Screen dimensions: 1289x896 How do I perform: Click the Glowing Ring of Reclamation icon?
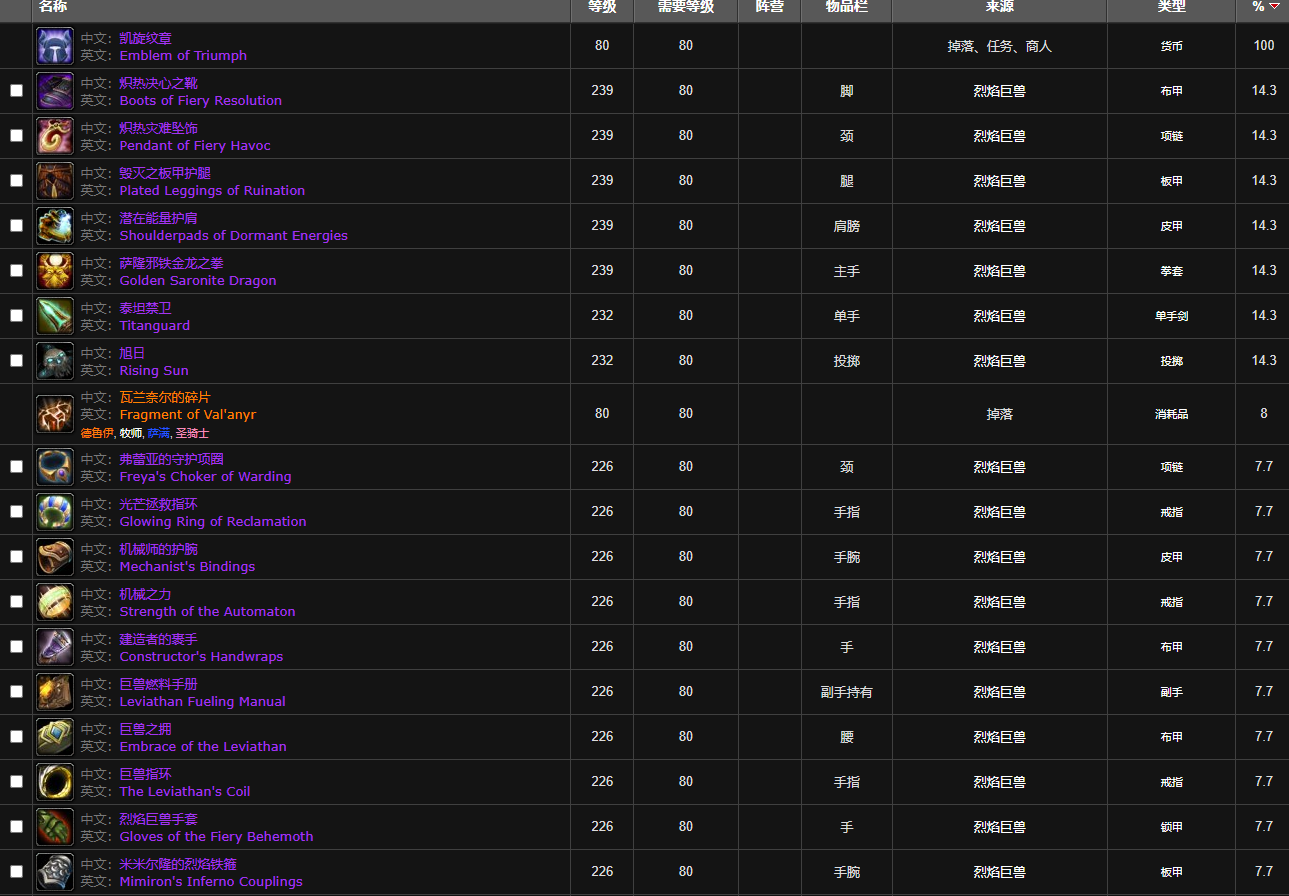(55, 512)
